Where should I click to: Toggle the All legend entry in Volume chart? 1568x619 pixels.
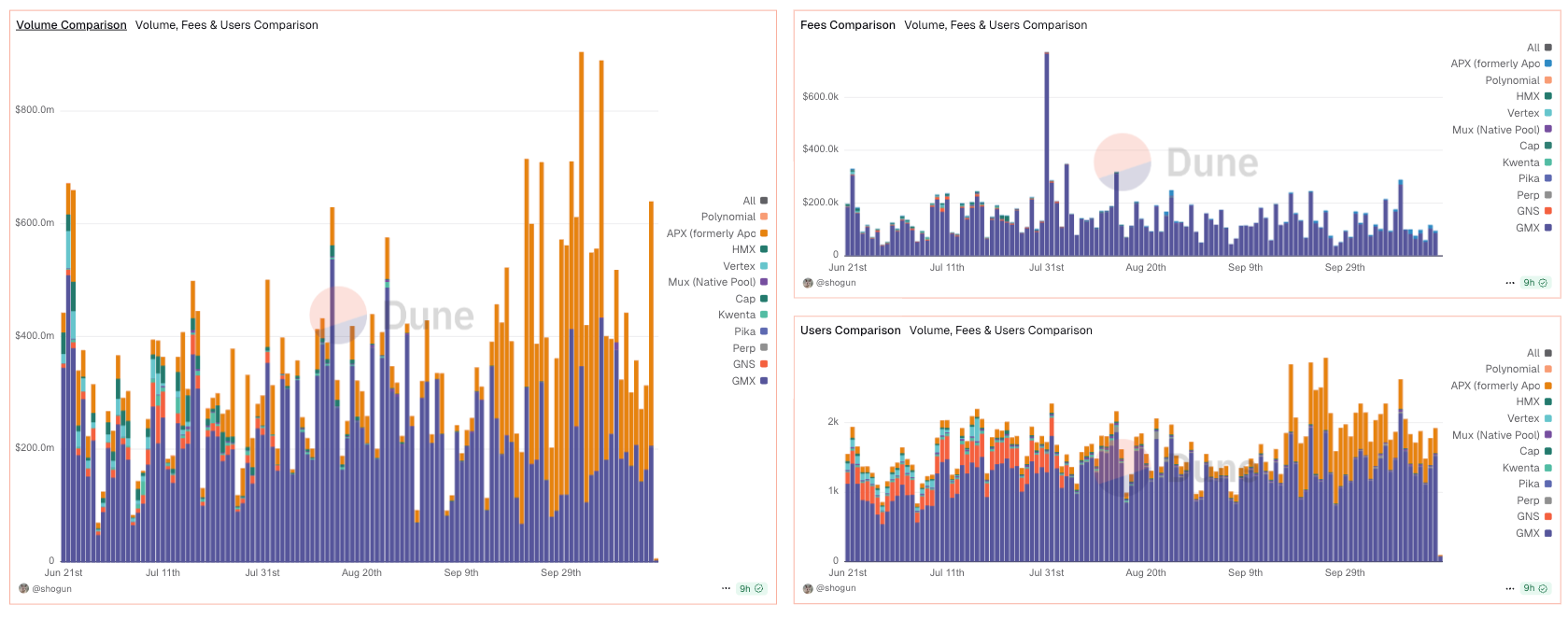pyautogui.click(x=749, y=201)
